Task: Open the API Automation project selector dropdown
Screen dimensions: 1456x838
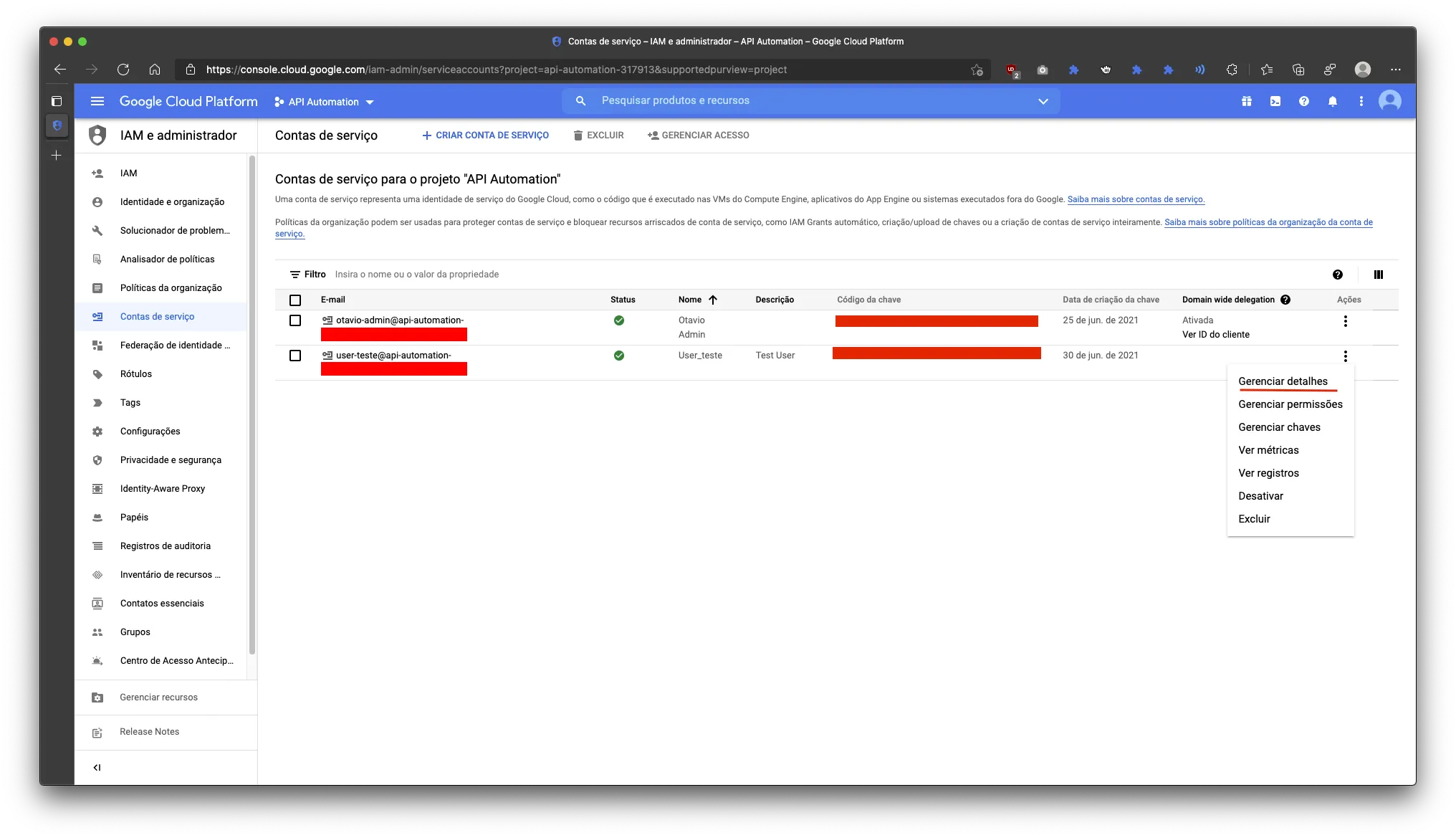Action: [x=324, y=102]
